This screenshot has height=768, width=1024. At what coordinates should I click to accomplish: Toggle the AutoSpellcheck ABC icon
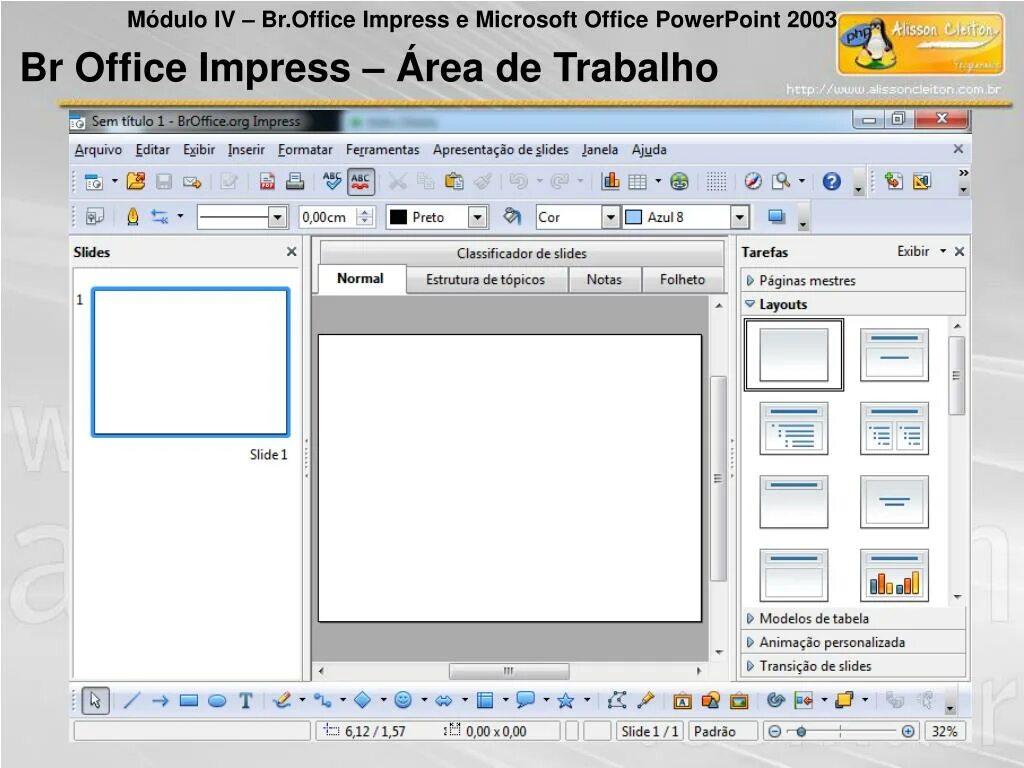360,181
